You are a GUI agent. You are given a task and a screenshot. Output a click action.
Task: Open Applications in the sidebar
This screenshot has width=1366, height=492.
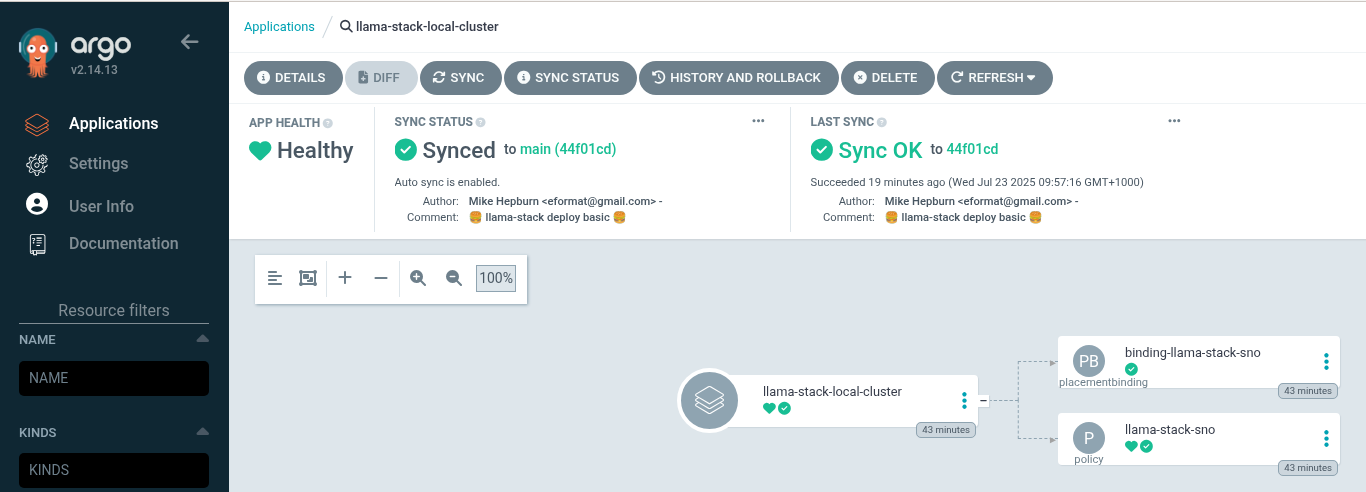[113, 124]
